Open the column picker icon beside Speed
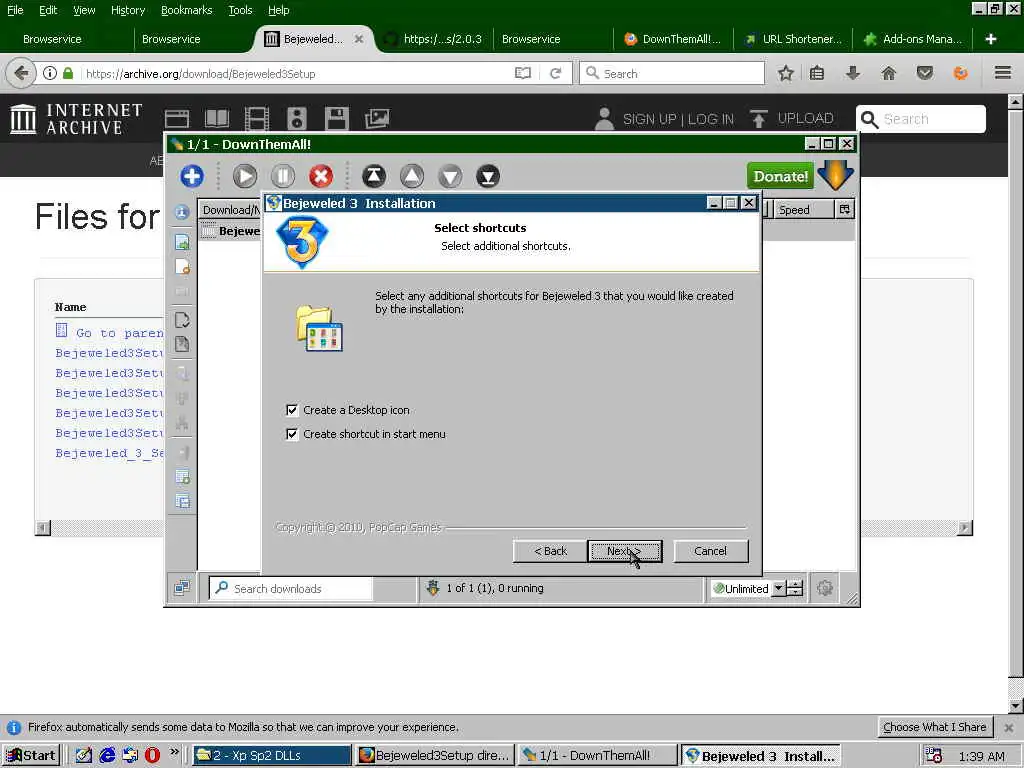Viewport: 1024px width, 768px height. coord(844,210)
